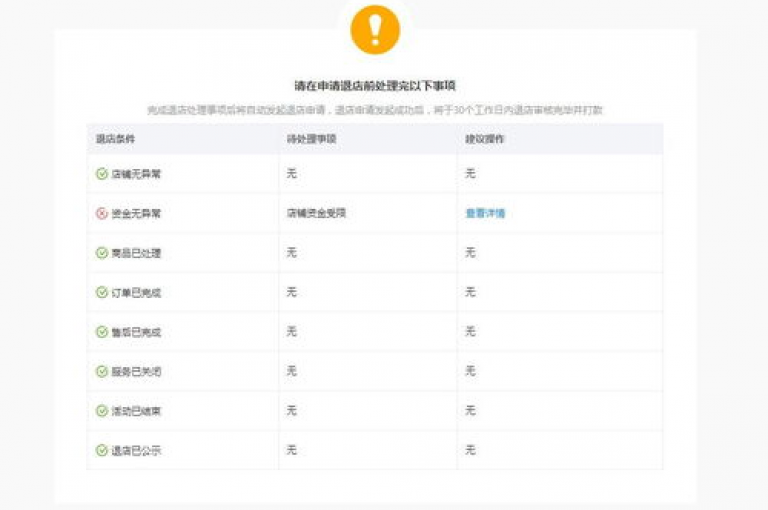Click 待处理事项 value 无 in 订单已完成 row
Viewport: 768px width, 510px height.
click(x=292, y=292)
